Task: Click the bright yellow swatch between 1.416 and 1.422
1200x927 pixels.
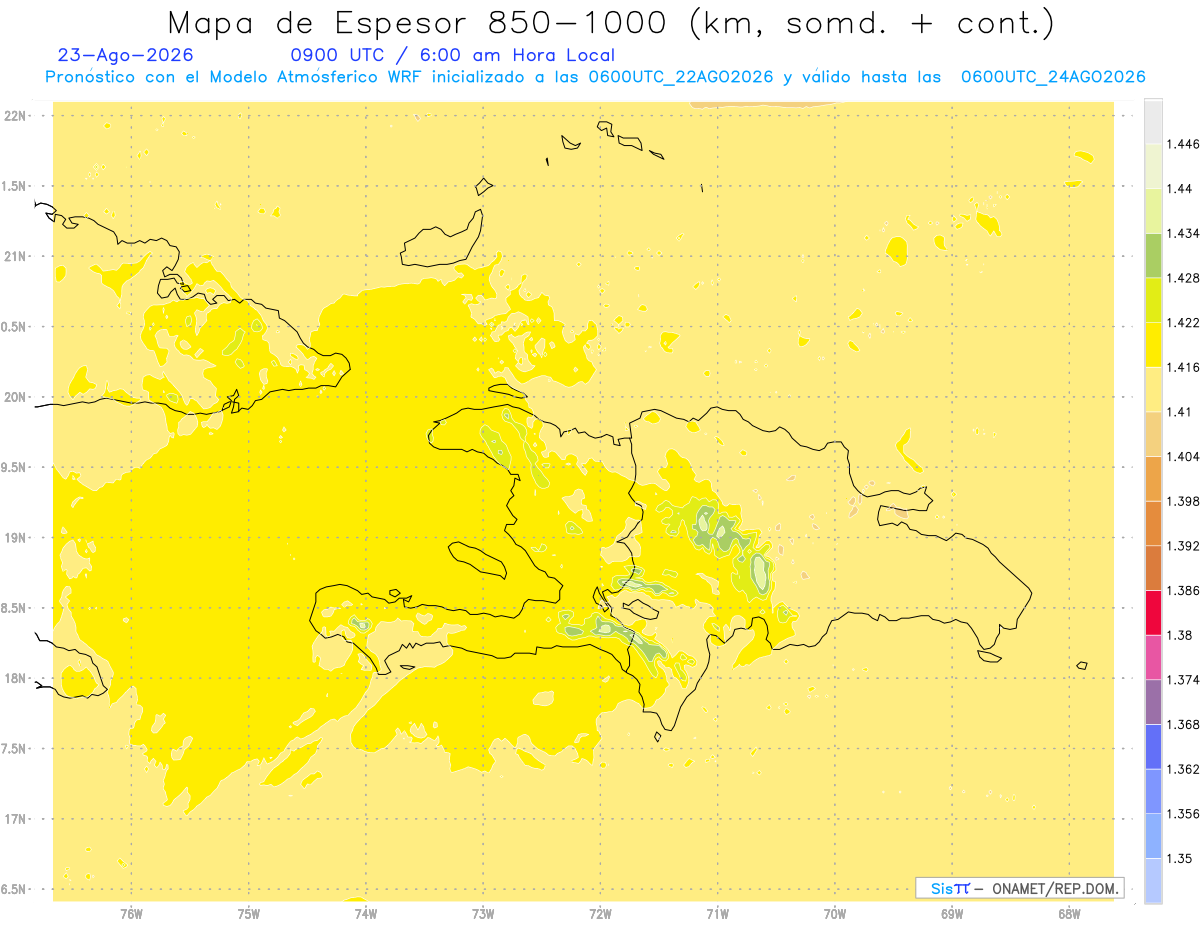Action: (1153, 344)
